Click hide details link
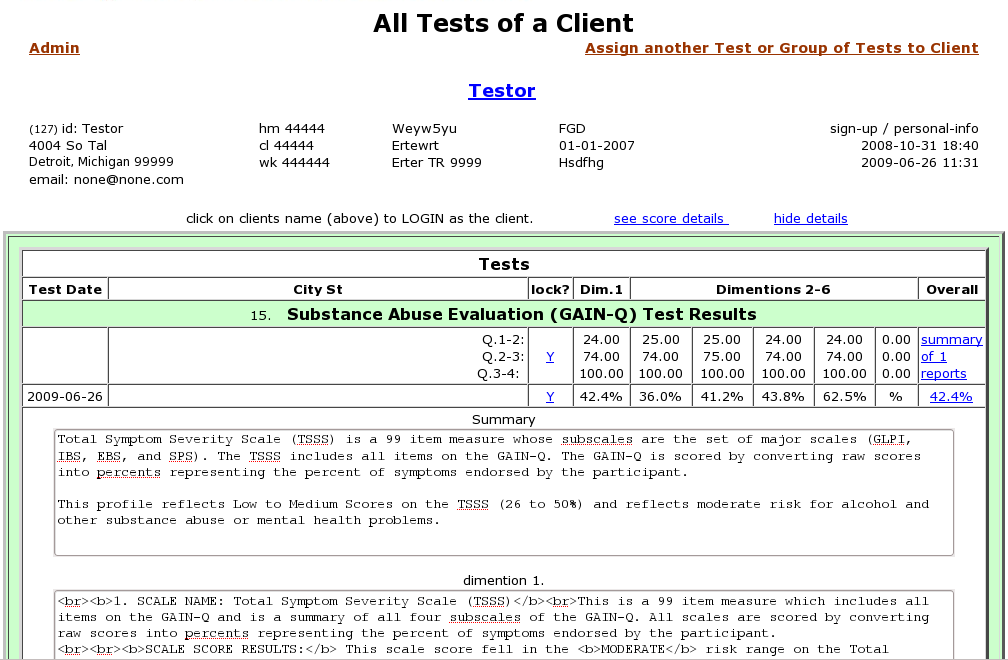This screenshot has height=660, width=1008. point(811,219)
